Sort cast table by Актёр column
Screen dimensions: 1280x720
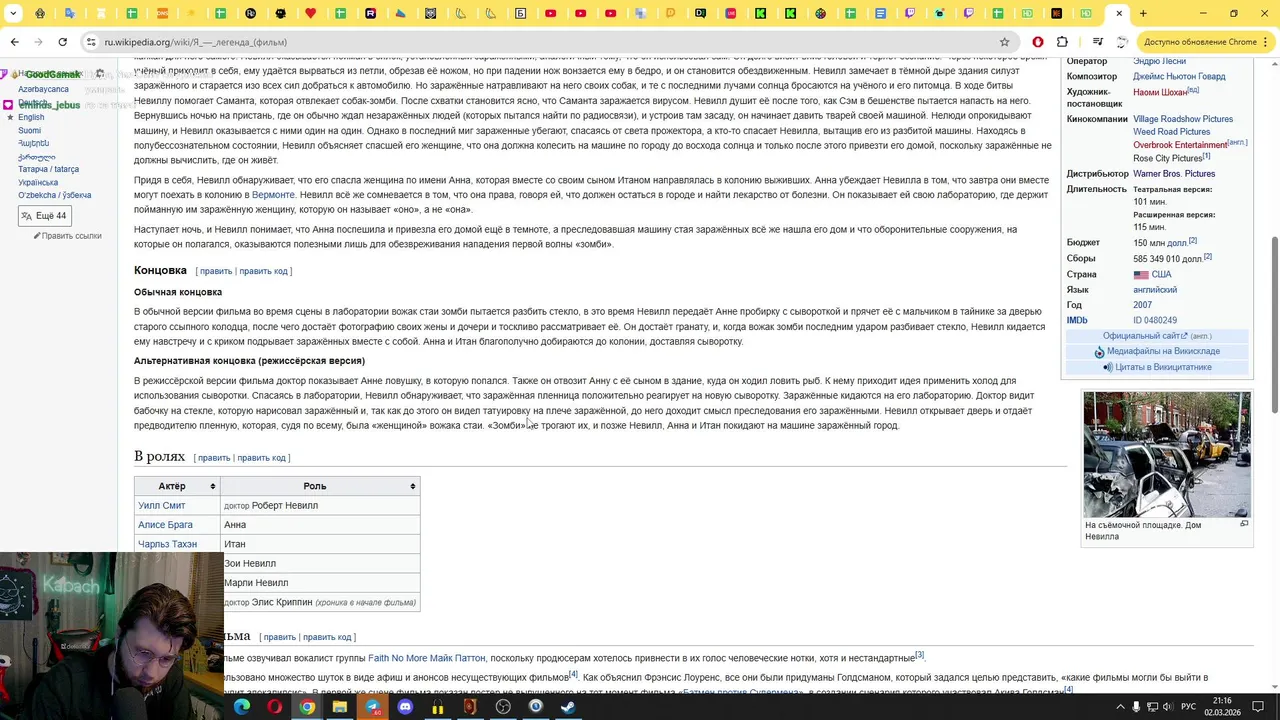coord(177,486)
